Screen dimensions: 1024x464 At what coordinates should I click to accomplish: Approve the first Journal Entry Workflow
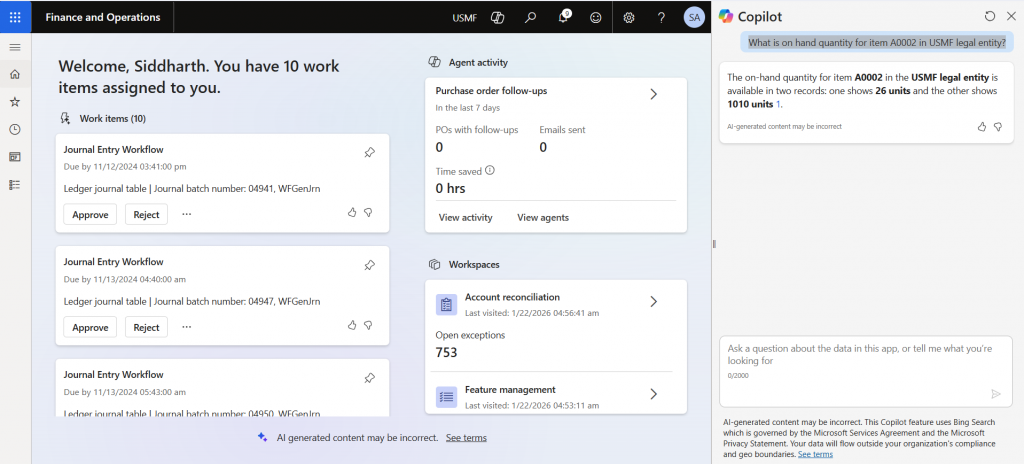coord(90,214)
